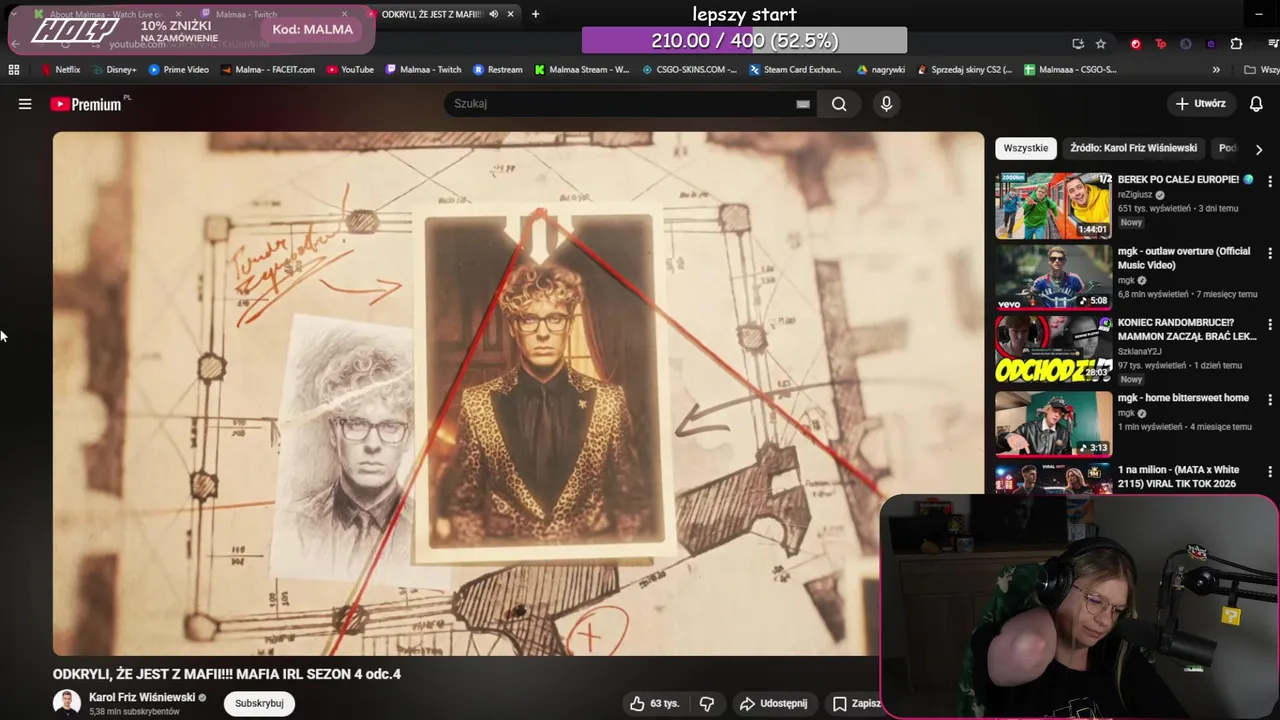The height and width of the screenshot is (720, 1280).
Task: Show more filter chips with right arrow
Action: click(1259, 149)
